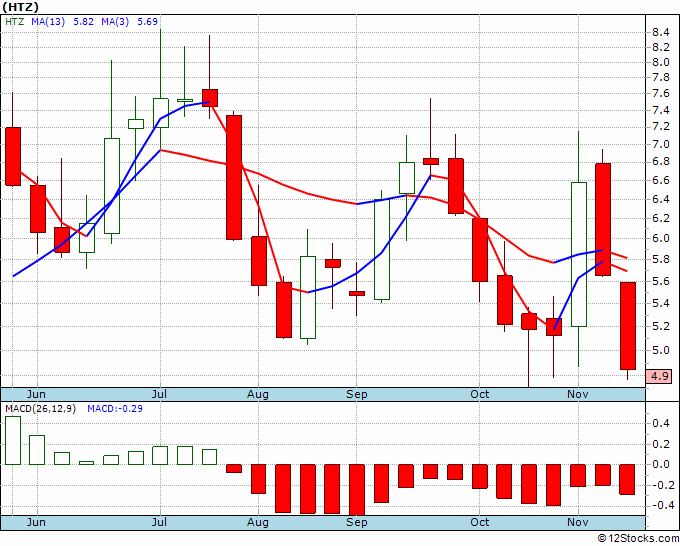Click the Oct label on upper time axis
The image size is (680, 546).
coord(480,394)
